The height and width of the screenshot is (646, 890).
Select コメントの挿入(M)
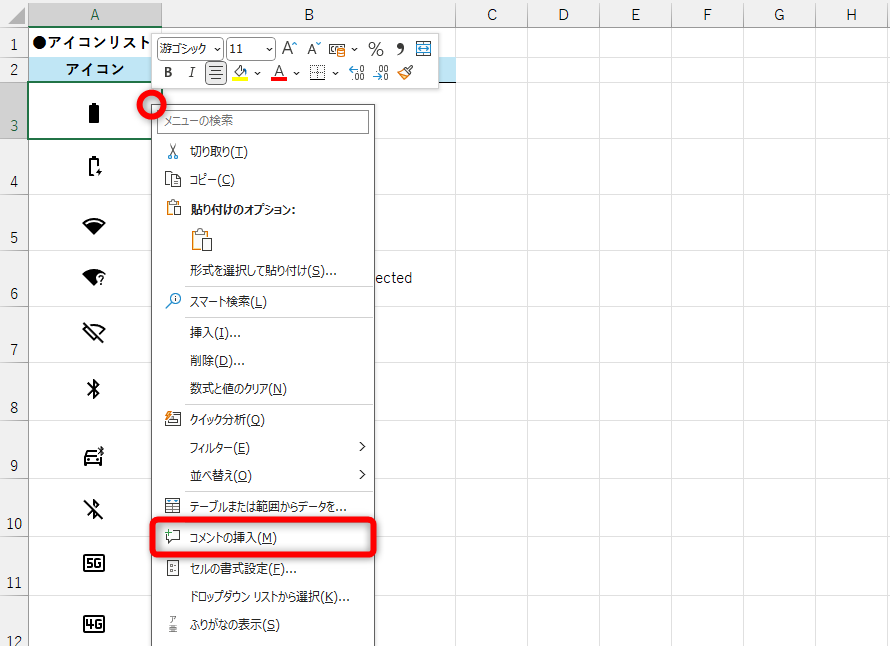point(263,537)
